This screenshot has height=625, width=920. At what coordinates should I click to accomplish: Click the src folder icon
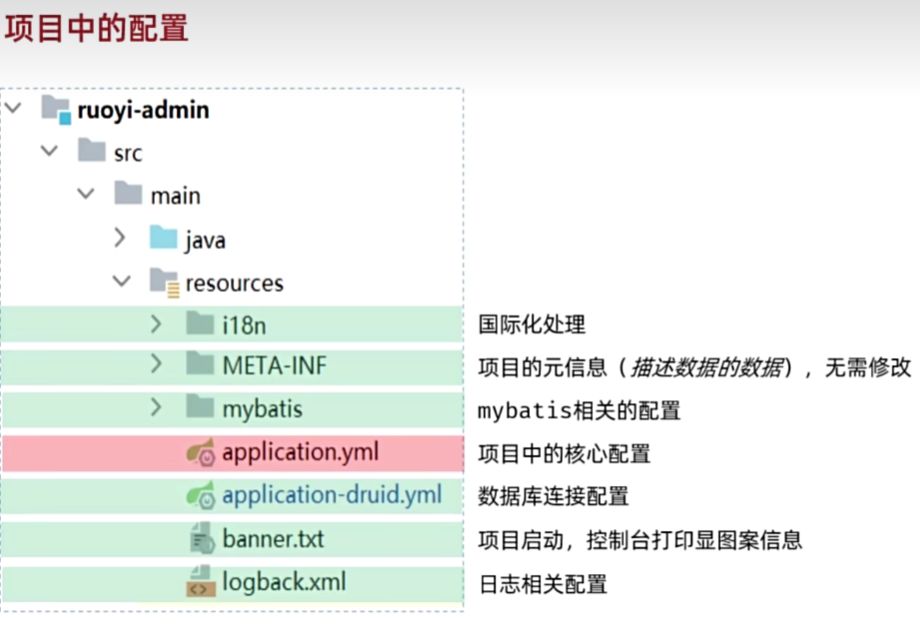click(x=92, y=150)
